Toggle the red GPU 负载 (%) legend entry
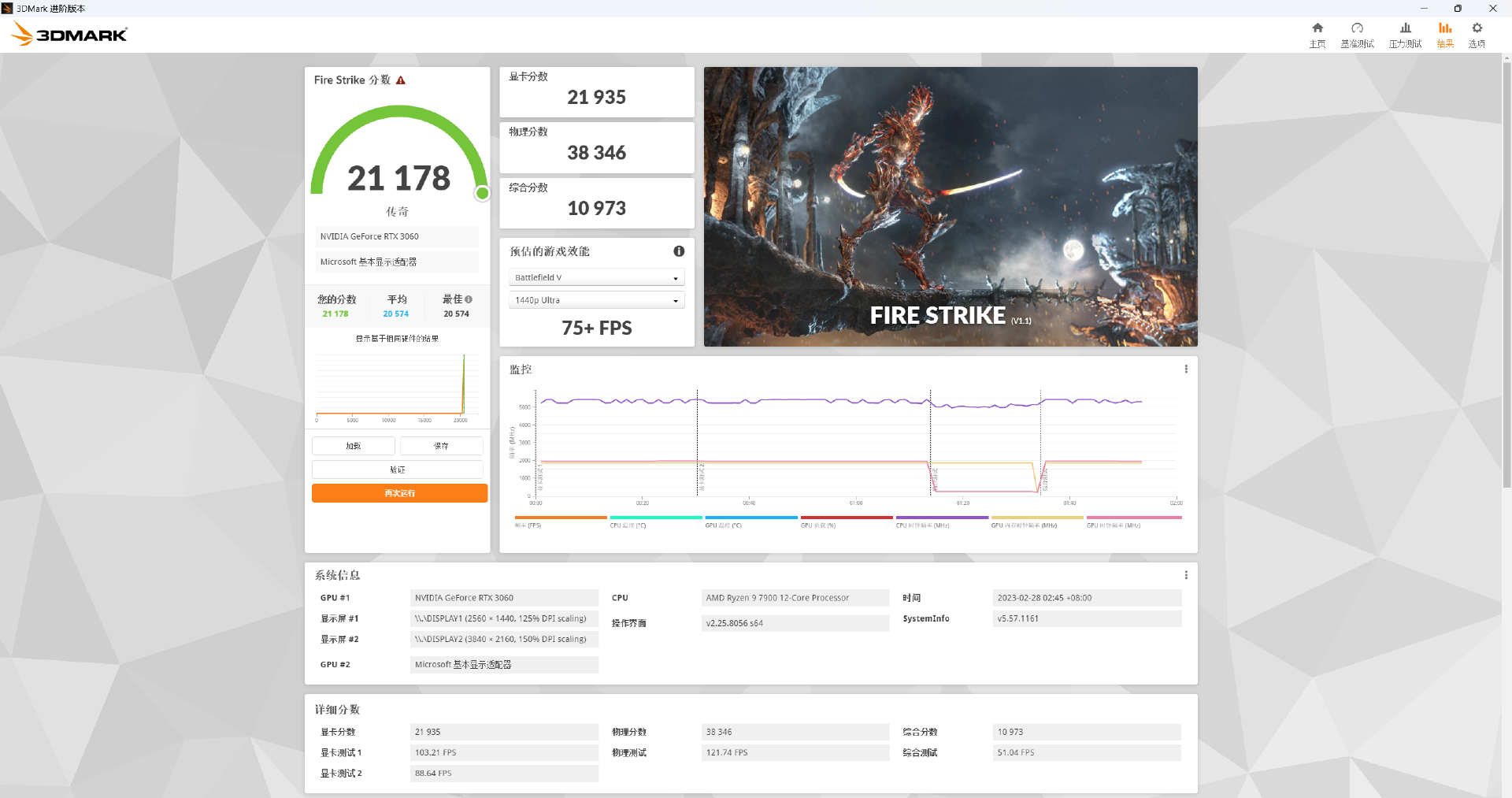The height and width of the screenshot is (798, 1512). click(847, 521)
